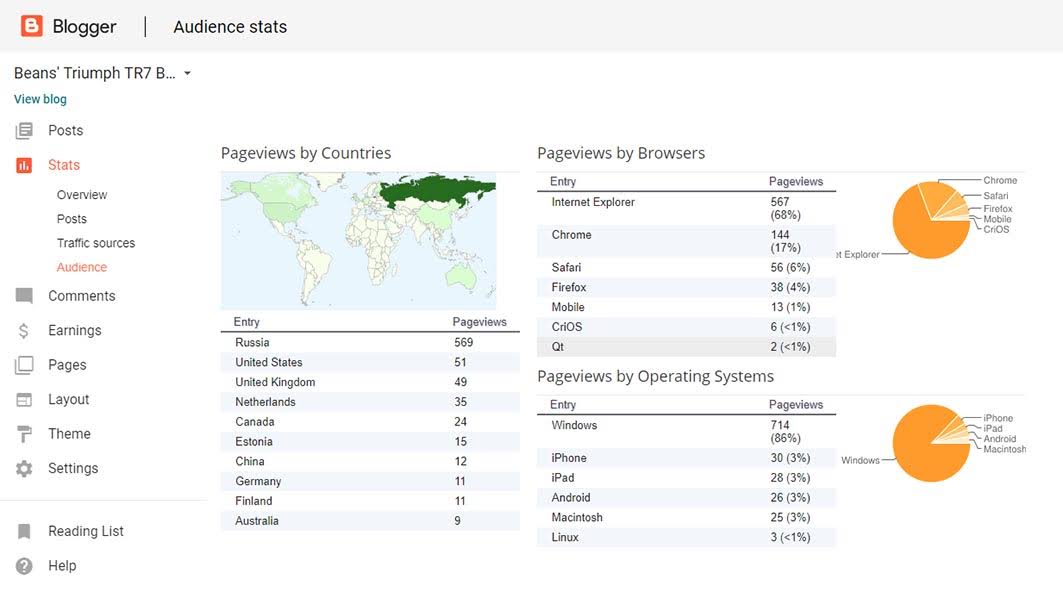Click the Russia row in countries table

point(370,342)
